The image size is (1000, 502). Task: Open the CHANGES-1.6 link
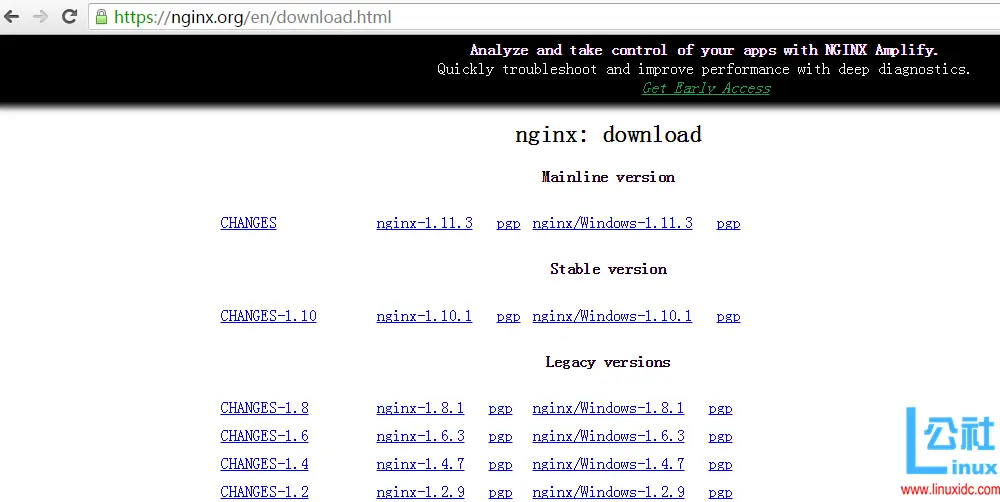(264, 436)
